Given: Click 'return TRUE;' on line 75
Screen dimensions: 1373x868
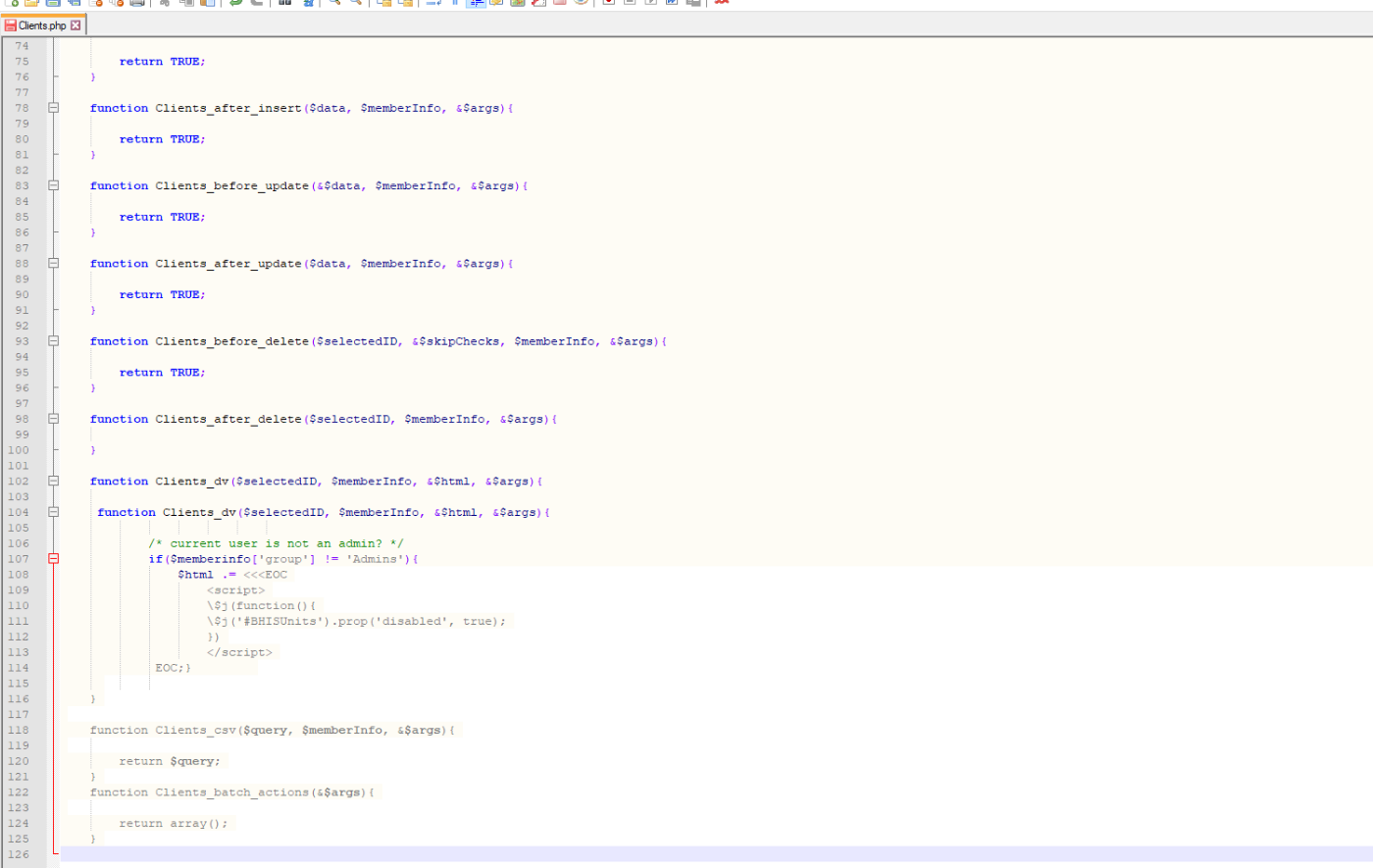Looking at the screenshot, I should tap(163, 61).
